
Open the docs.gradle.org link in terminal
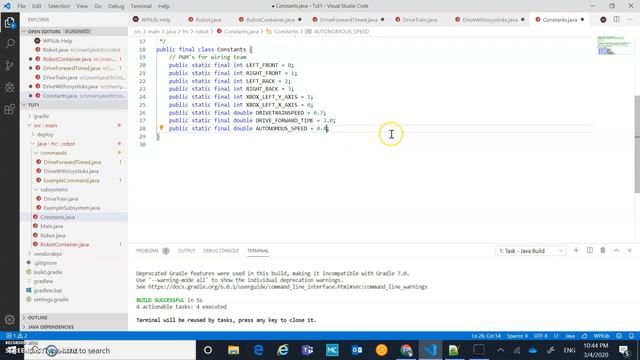[x=287, y=287]
